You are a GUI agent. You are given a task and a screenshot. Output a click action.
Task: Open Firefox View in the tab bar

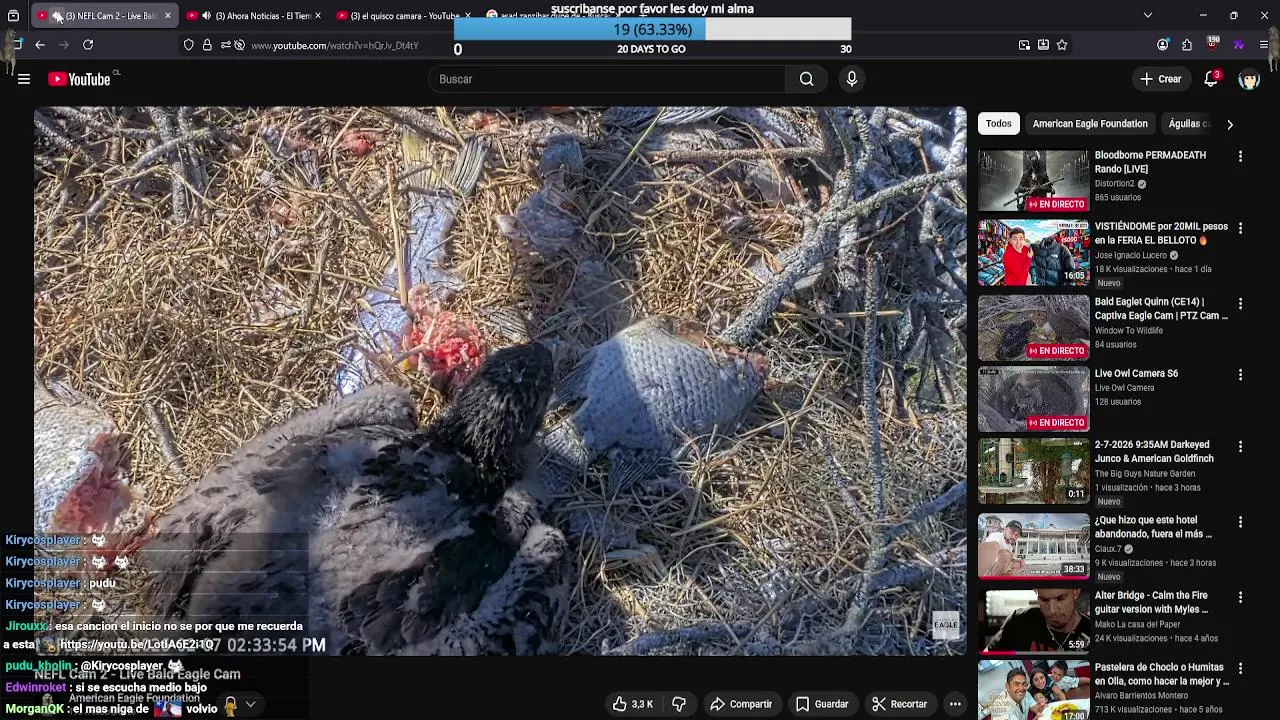click(13, 16)
